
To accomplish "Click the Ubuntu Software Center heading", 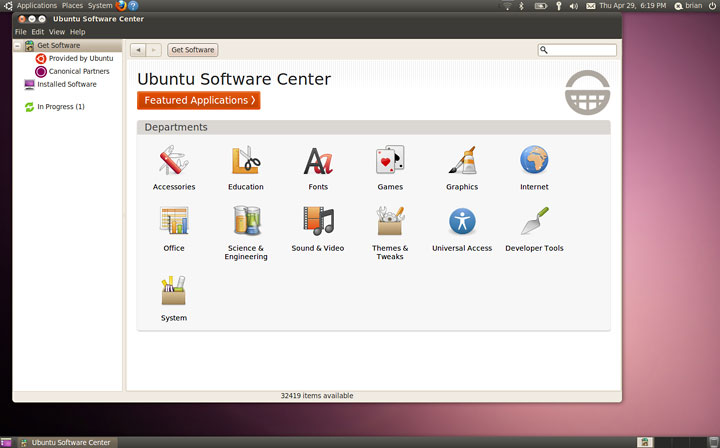I will tap(234, 79).
